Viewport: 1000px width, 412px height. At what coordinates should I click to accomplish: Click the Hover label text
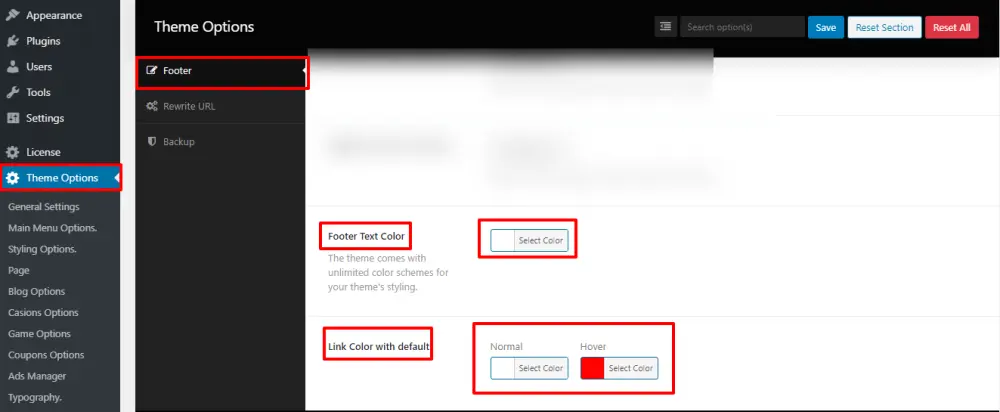(593, 347)
